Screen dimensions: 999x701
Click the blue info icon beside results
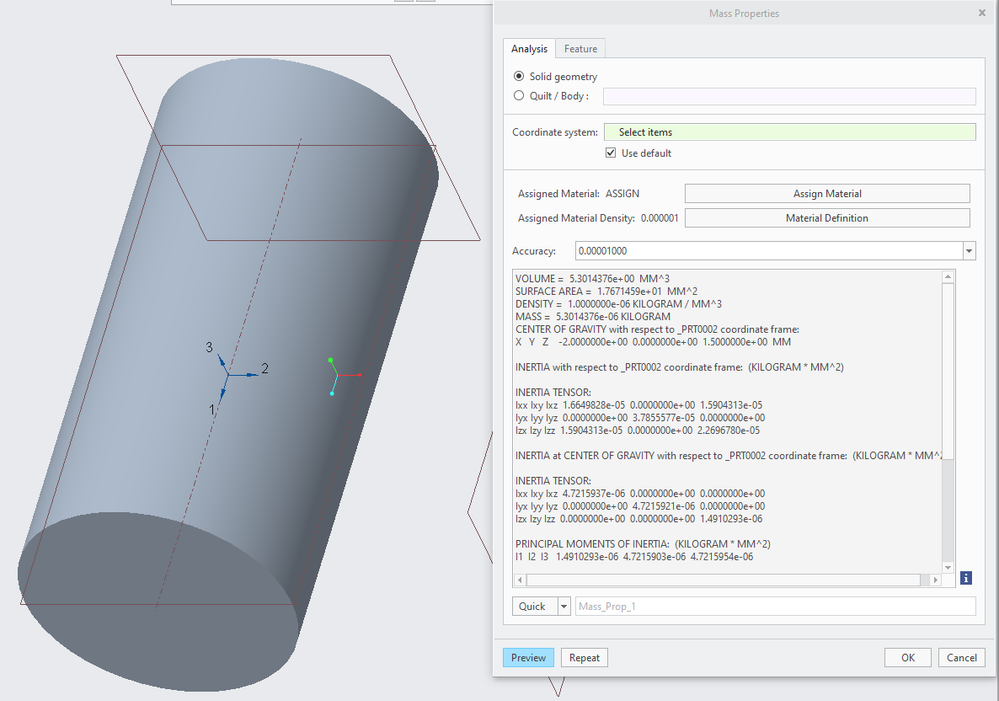click(966, 578)
